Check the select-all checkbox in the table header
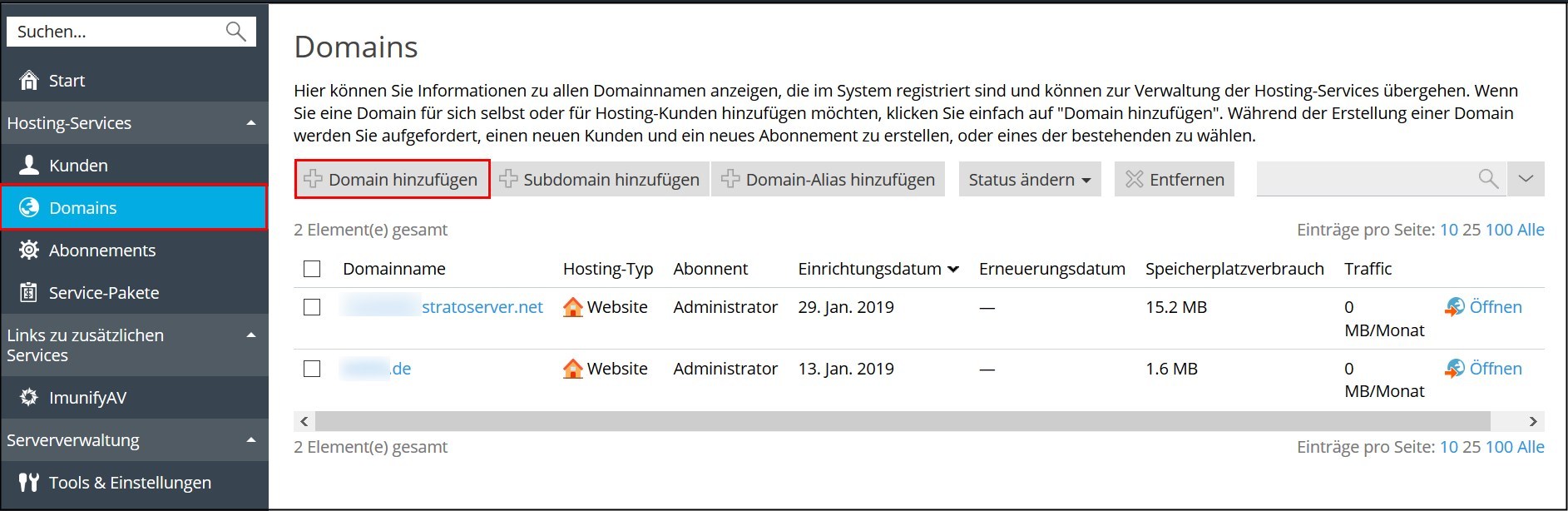Viewport: 1568px width, 511px height. click(x=312, y=268)
